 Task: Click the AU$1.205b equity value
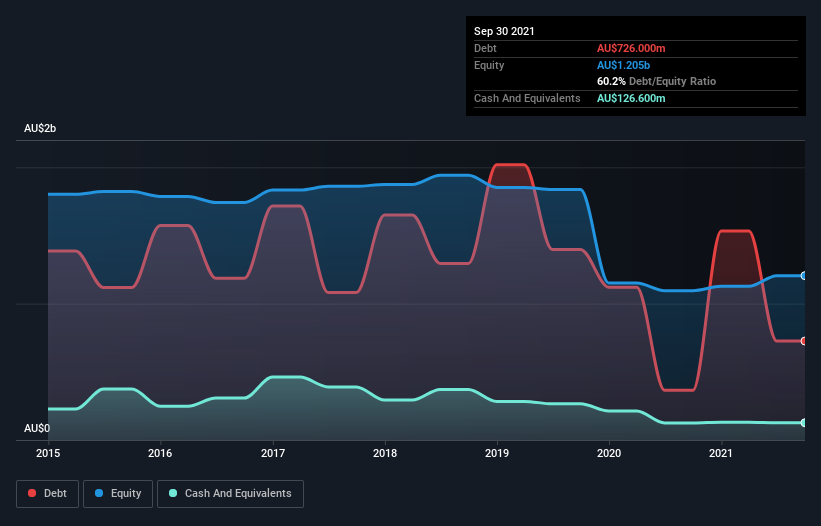coord(623,65)
